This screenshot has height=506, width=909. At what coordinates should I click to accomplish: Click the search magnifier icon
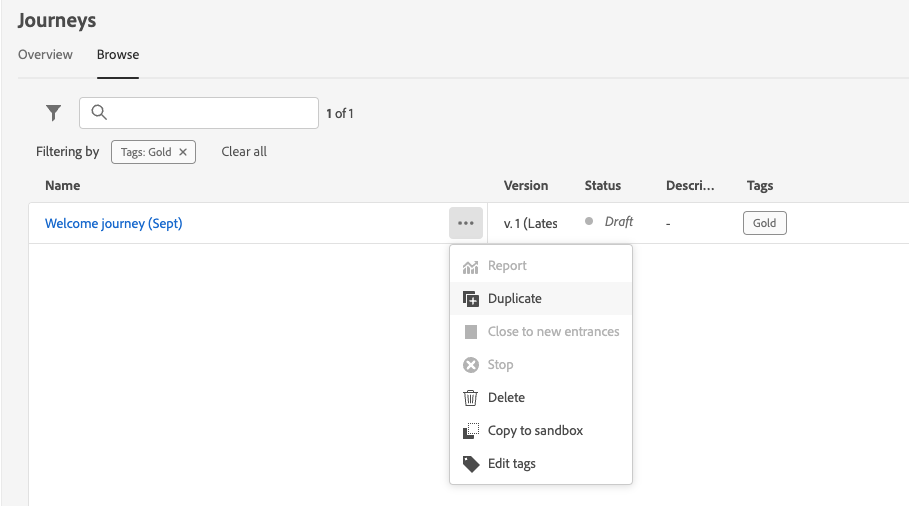[x=99, y=113]
